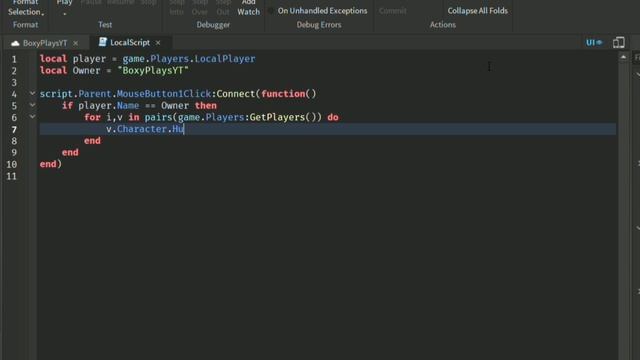Screen dimensions: 640x360
Task: Close the BoxyPlaysYT tab
Action: 76,43
